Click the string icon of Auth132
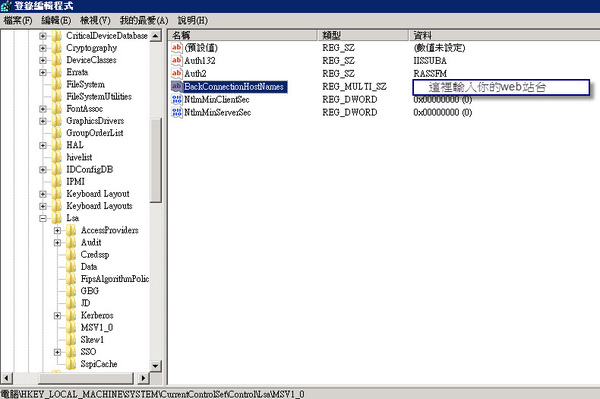600x399 pixels. [177, 60]
